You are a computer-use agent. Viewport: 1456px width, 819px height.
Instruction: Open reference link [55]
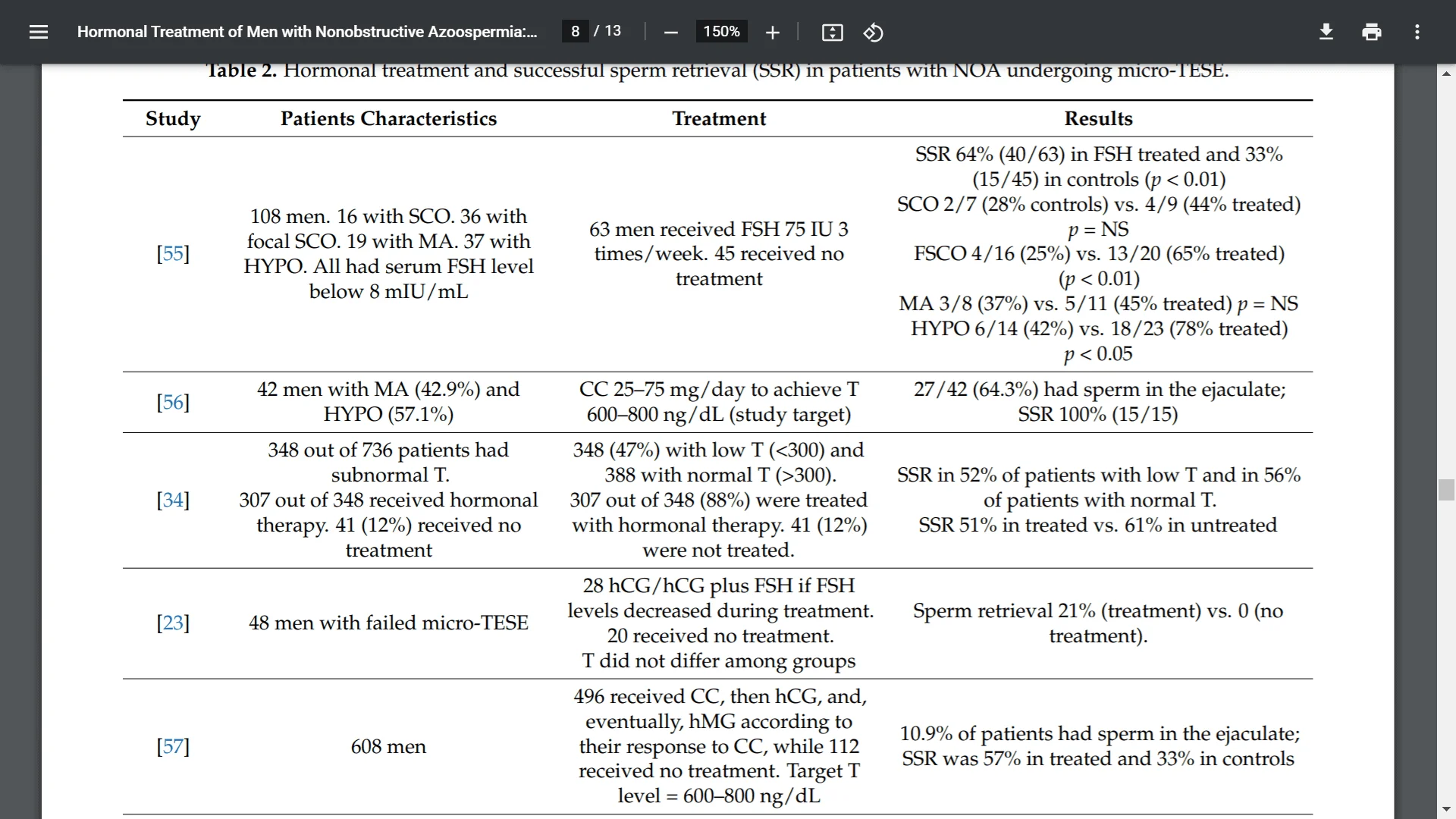click(x=173, y=253)
